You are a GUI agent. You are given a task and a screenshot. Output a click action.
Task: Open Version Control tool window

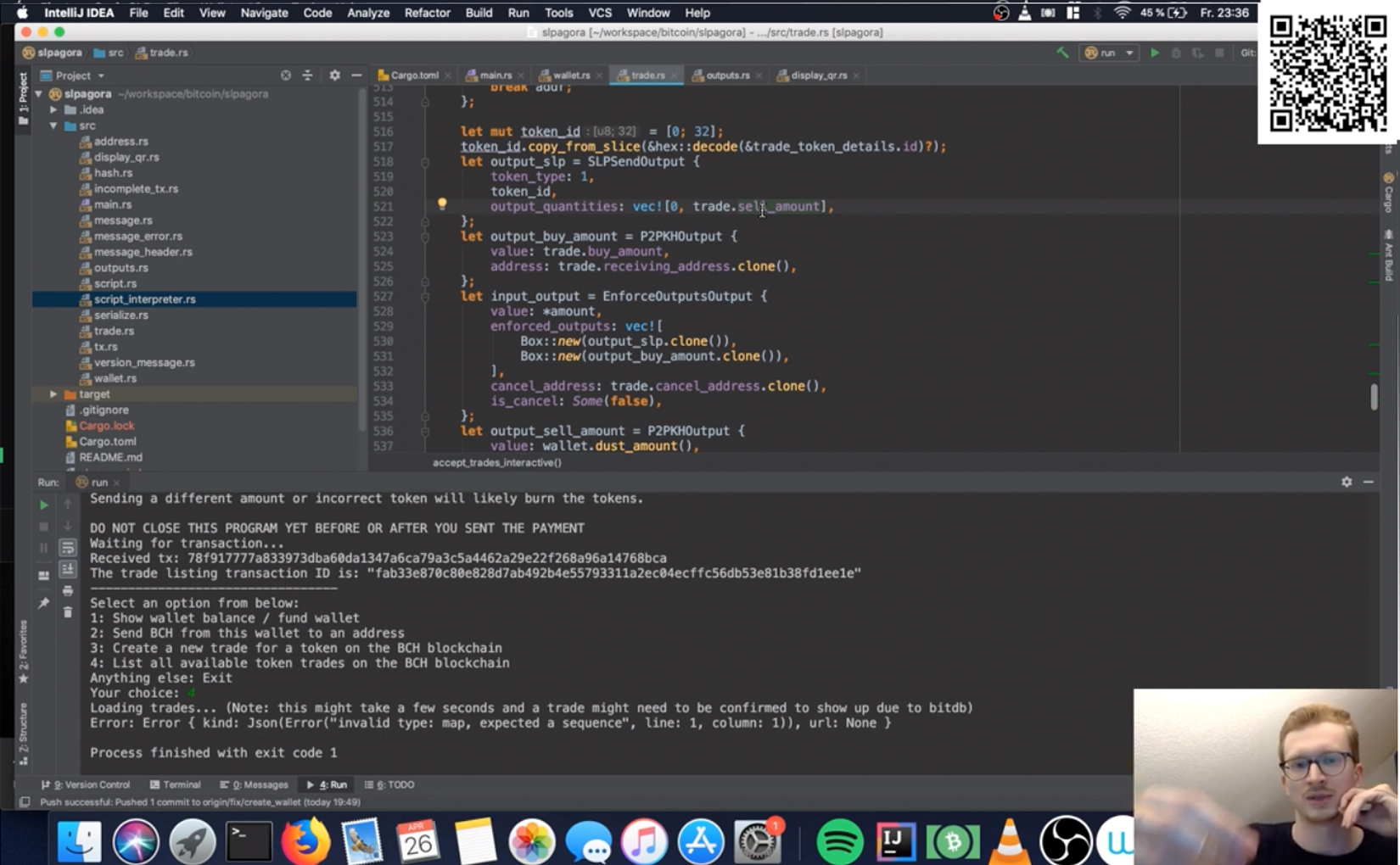click(86, 785)
